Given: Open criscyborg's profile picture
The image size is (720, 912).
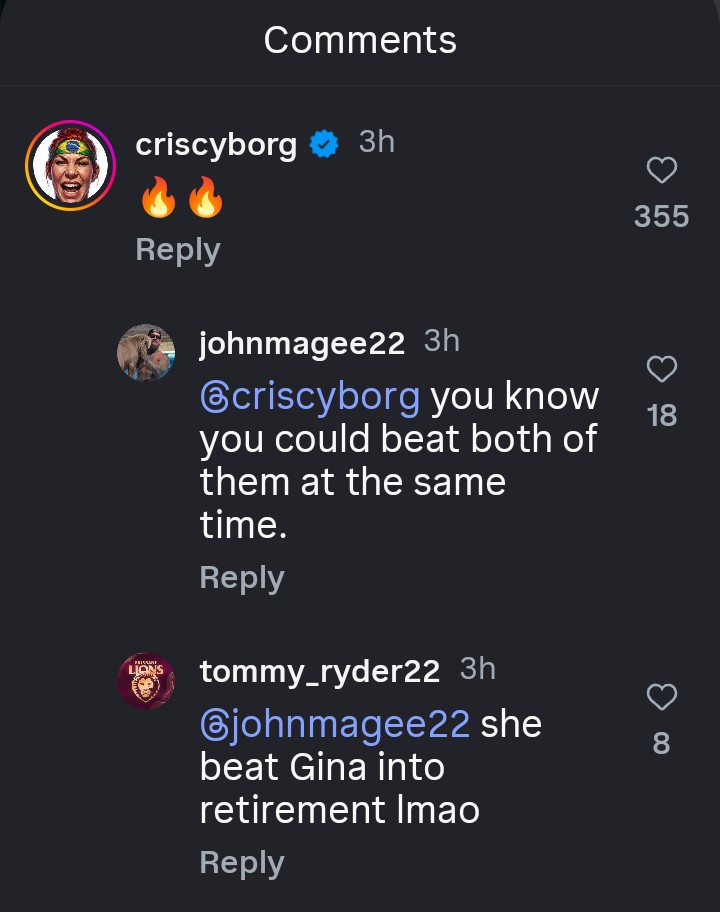Looking at the screenshot, I should (70, 165).
